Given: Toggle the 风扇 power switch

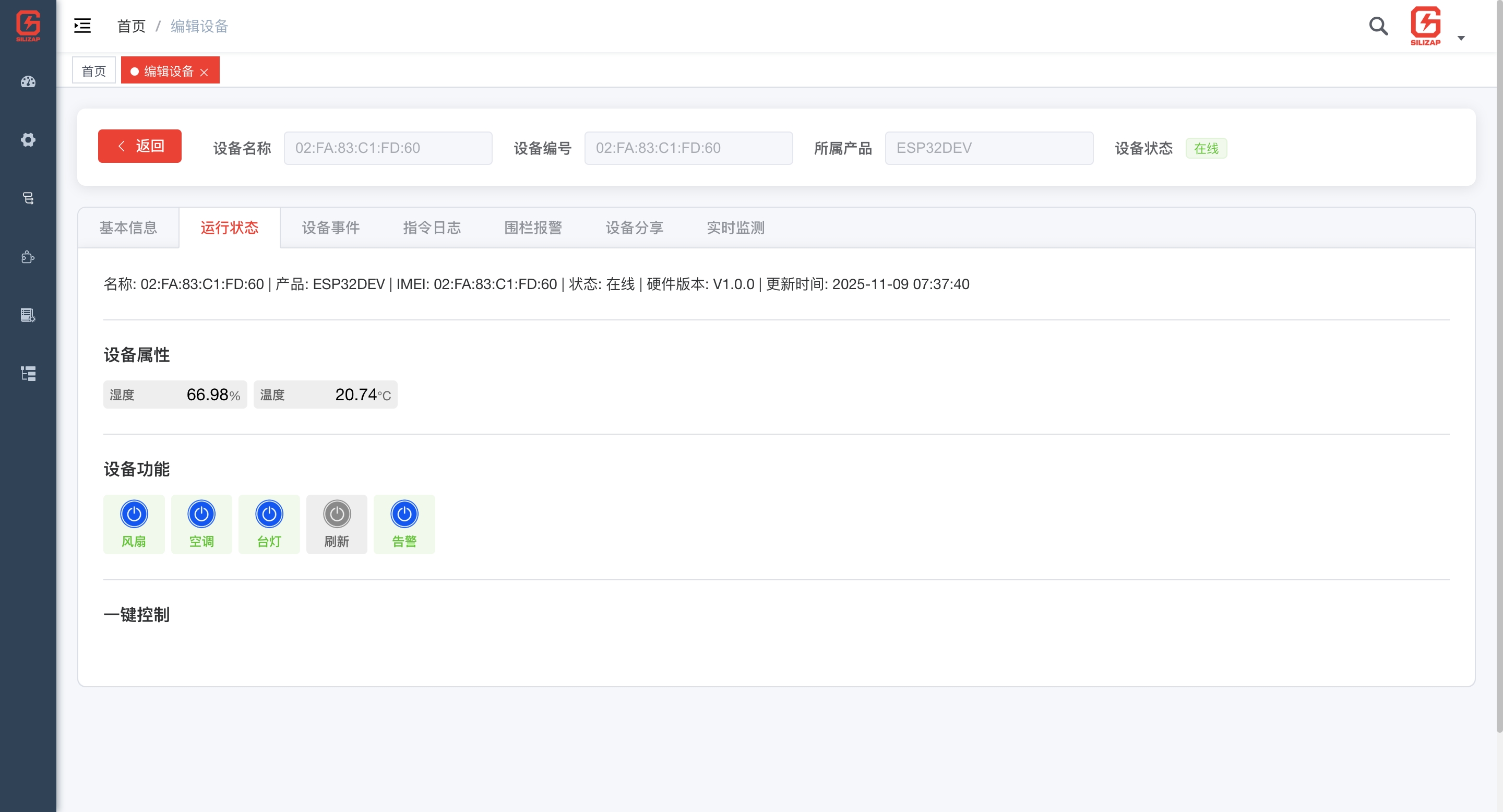Looking at the screenshot, I should coord(134,514).
